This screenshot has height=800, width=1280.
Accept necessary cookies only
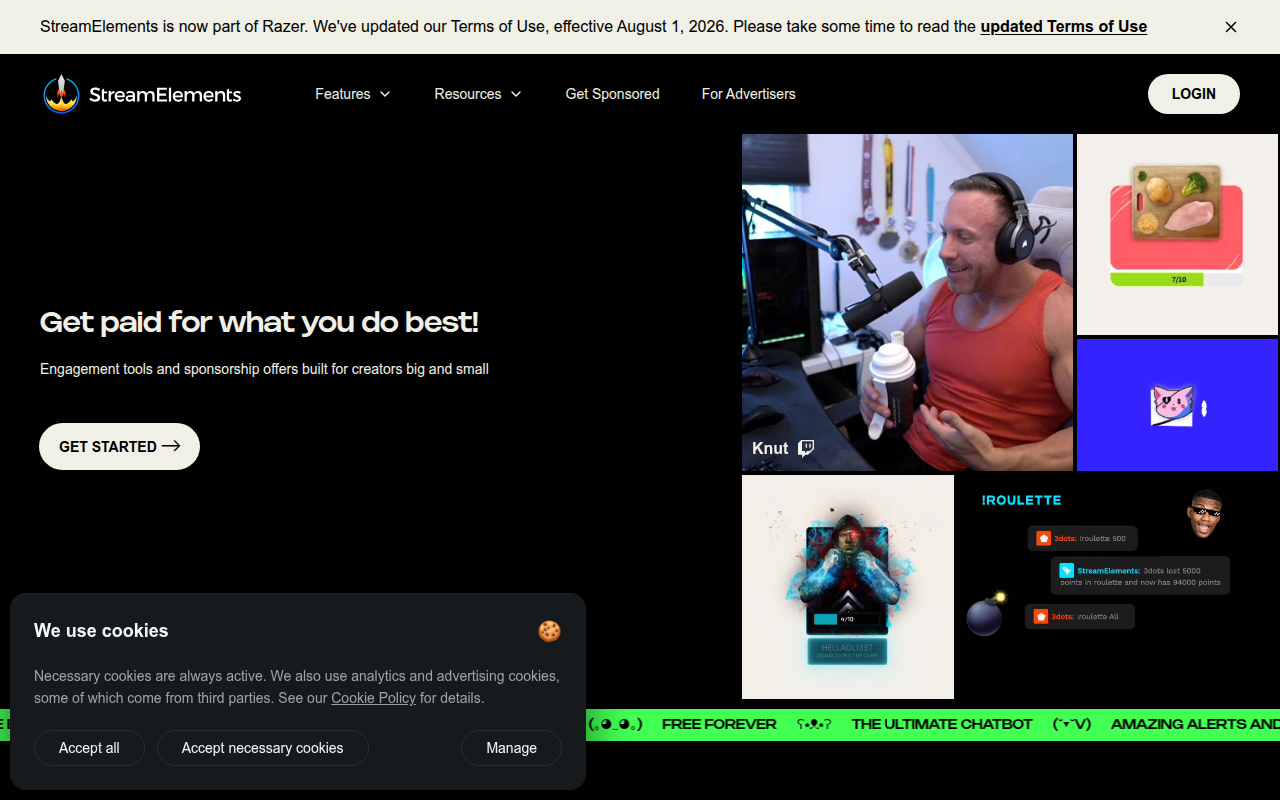pyautogui.click(x=262, y=748)
